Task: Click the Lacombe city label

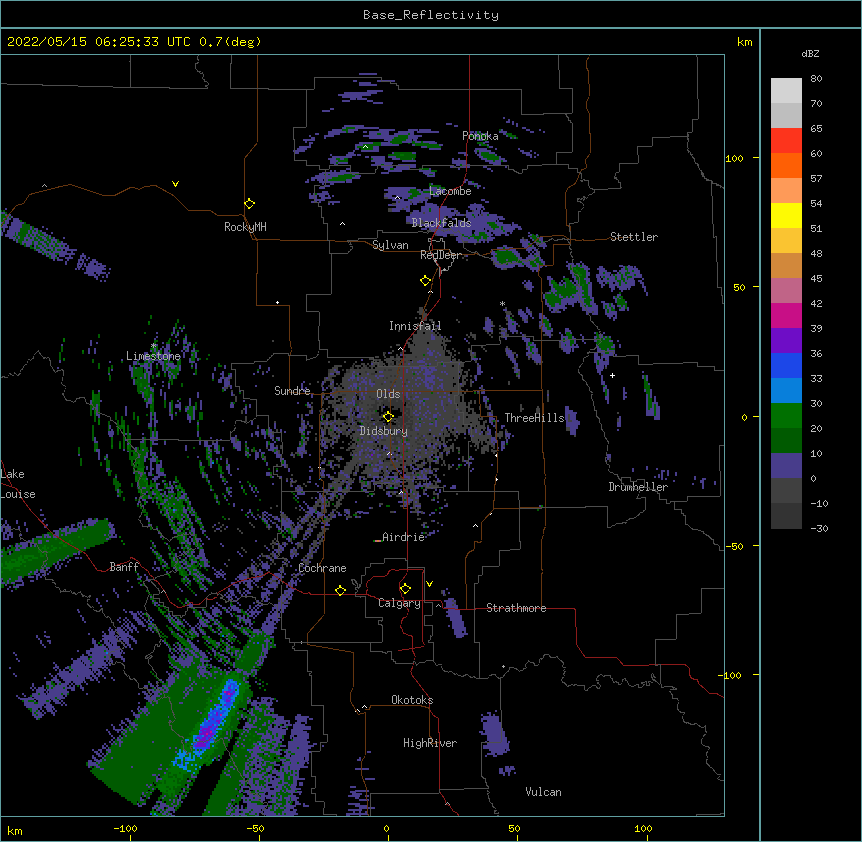Action: (x=450, y=191)
